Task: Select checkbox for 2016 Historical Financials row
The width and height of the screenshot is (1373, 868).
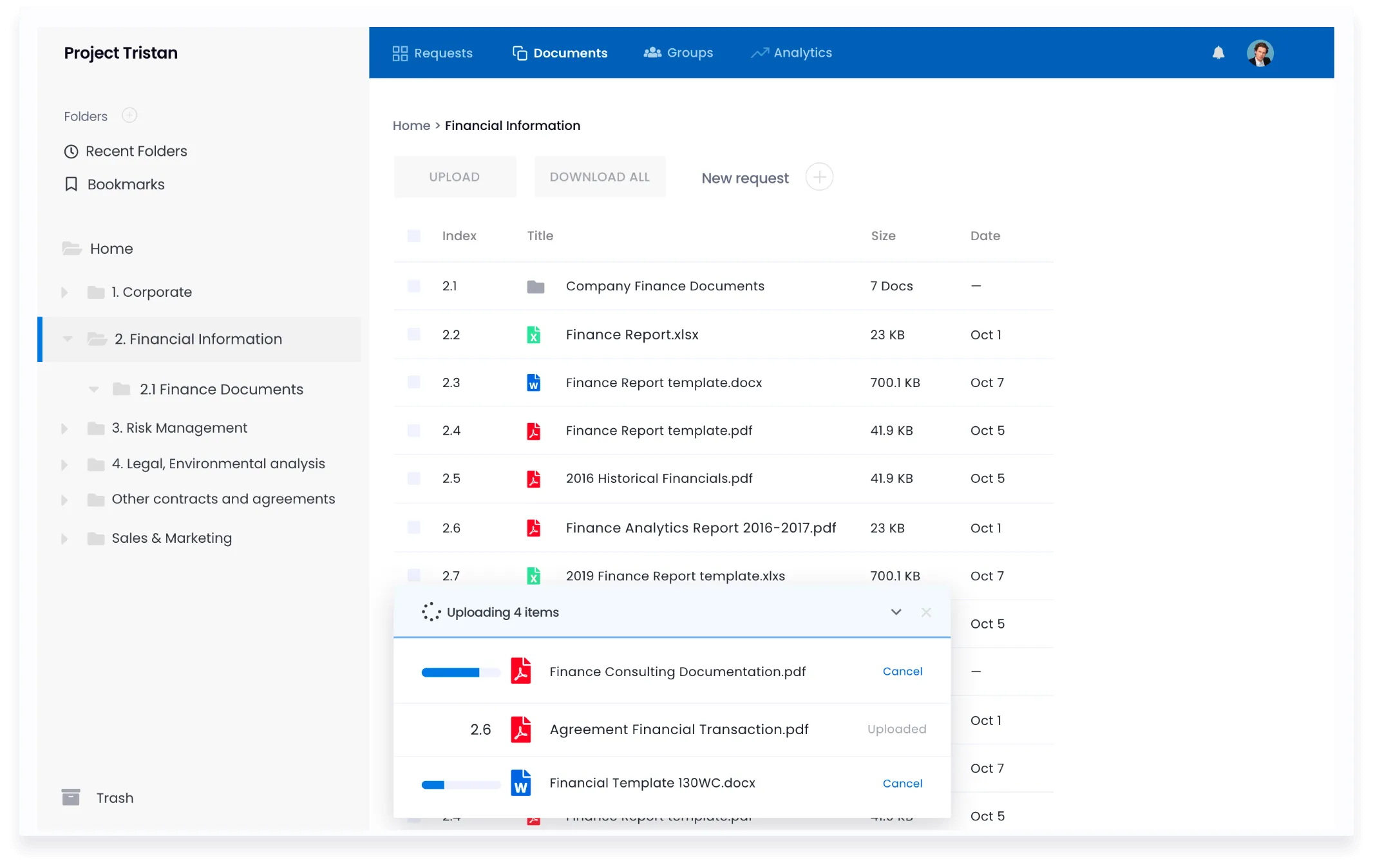Action: pos(414,478)
